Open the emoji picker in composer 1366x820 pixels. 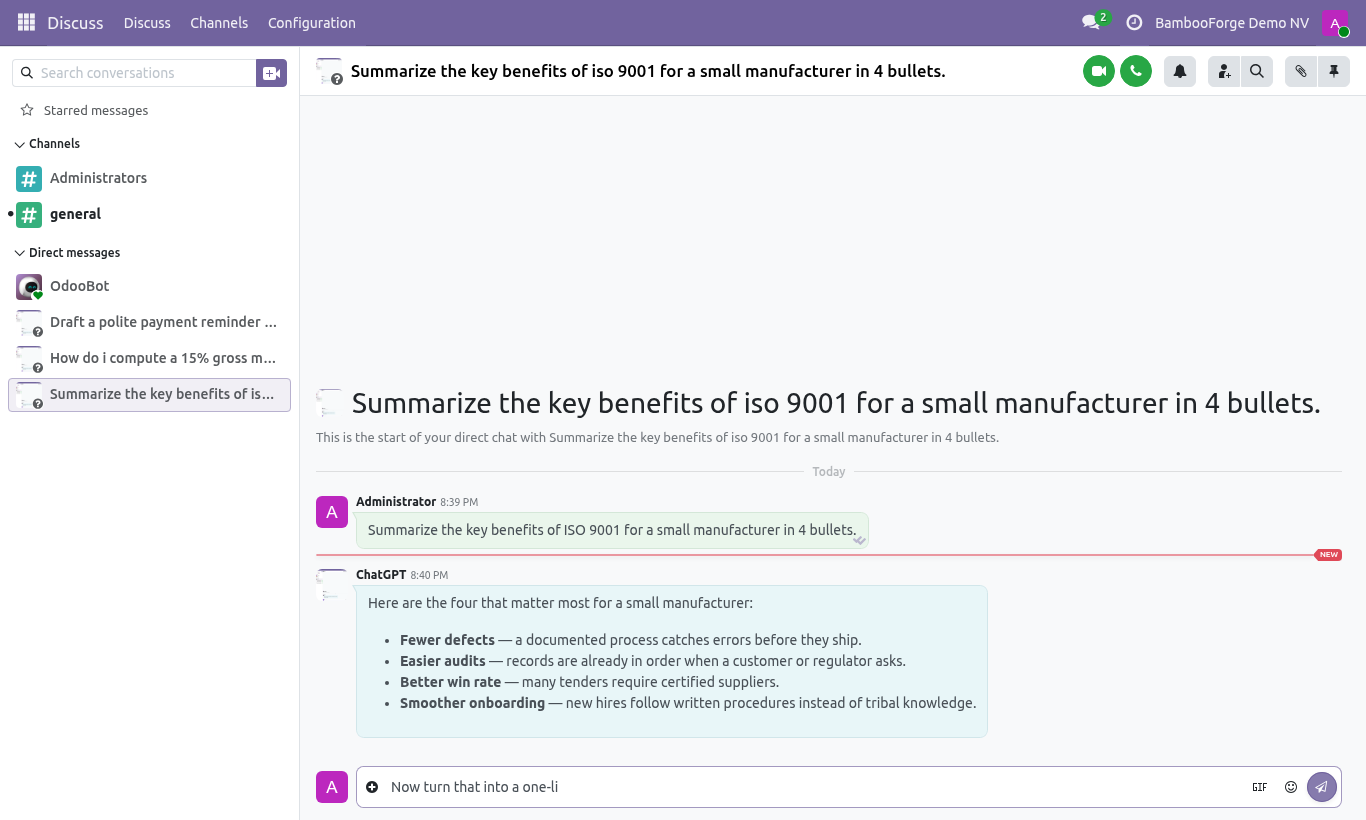click(1290, 787)
